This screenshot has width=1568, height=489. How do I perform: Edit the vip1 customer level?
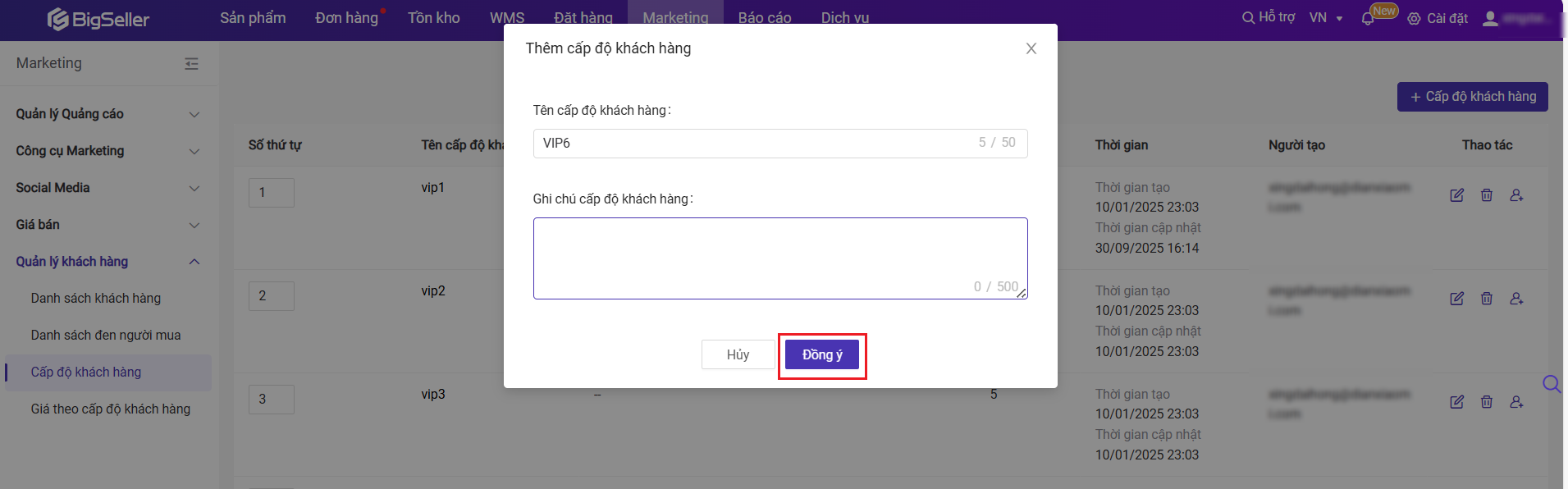click(x=1456, y=195)
